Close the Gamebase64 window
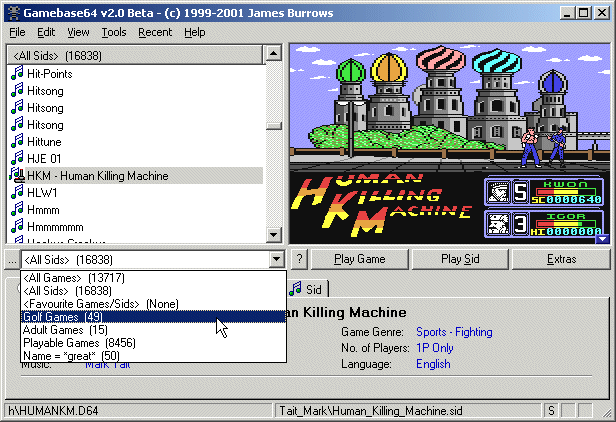The height and width of the screenshot is (422, 616). [602, 13]
